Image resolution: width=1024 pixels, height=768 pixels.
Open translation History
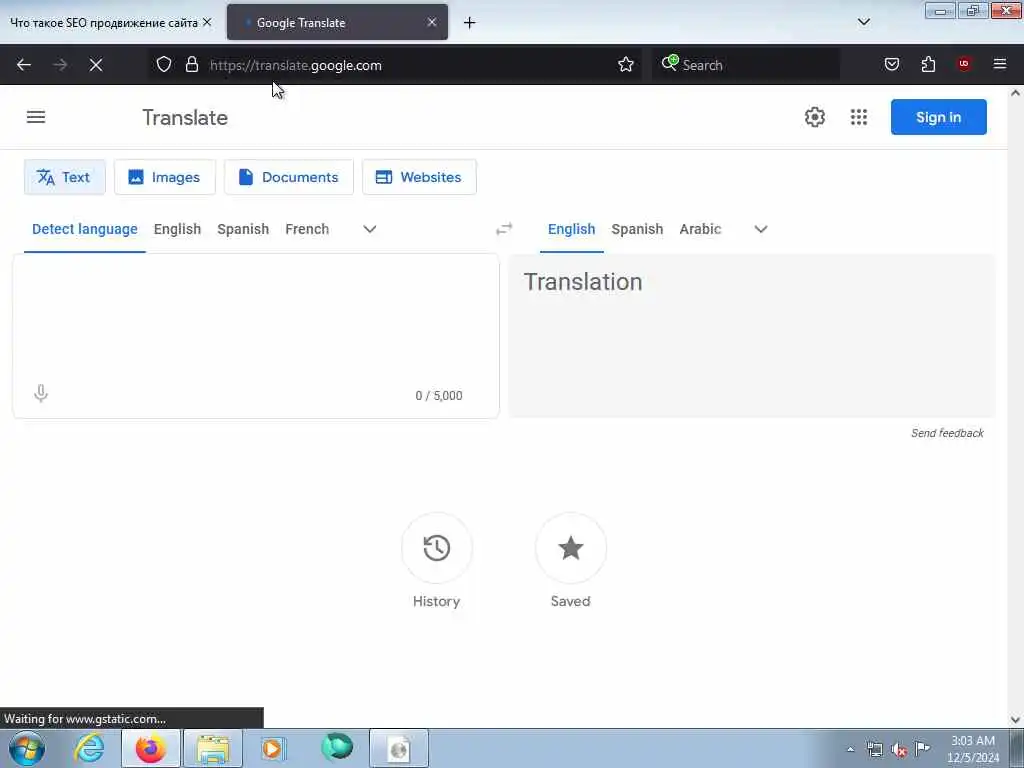436,549
